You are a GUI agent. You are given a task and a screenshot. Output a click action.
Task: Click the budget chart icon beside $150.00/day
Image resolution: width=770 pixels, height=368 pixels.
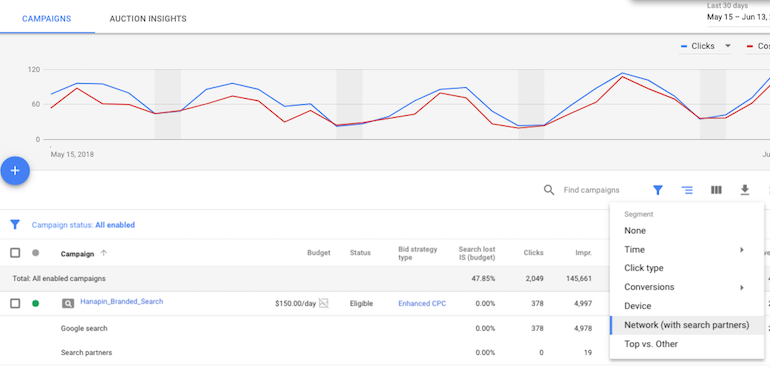tap(324, 303)
